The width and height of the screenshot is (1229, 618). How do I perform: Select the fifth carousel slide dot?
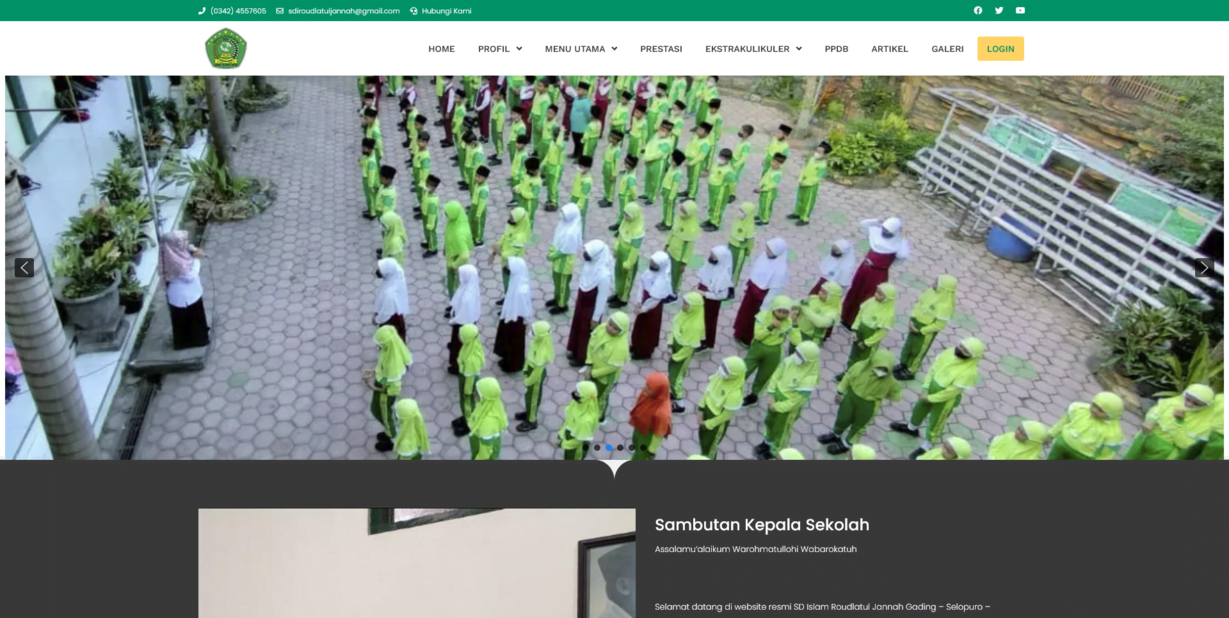(x=632, y=448)
